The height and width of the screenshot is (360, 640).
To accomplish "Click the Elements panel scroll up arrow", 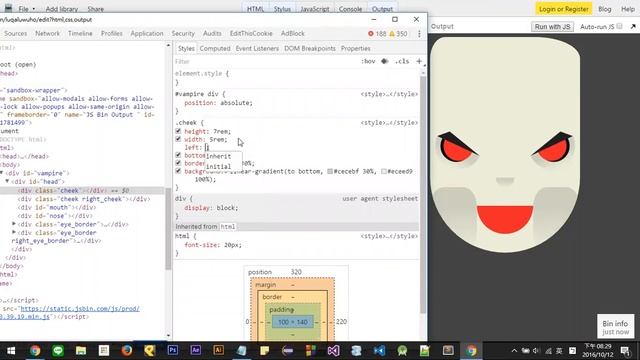I will pos(168,45).
